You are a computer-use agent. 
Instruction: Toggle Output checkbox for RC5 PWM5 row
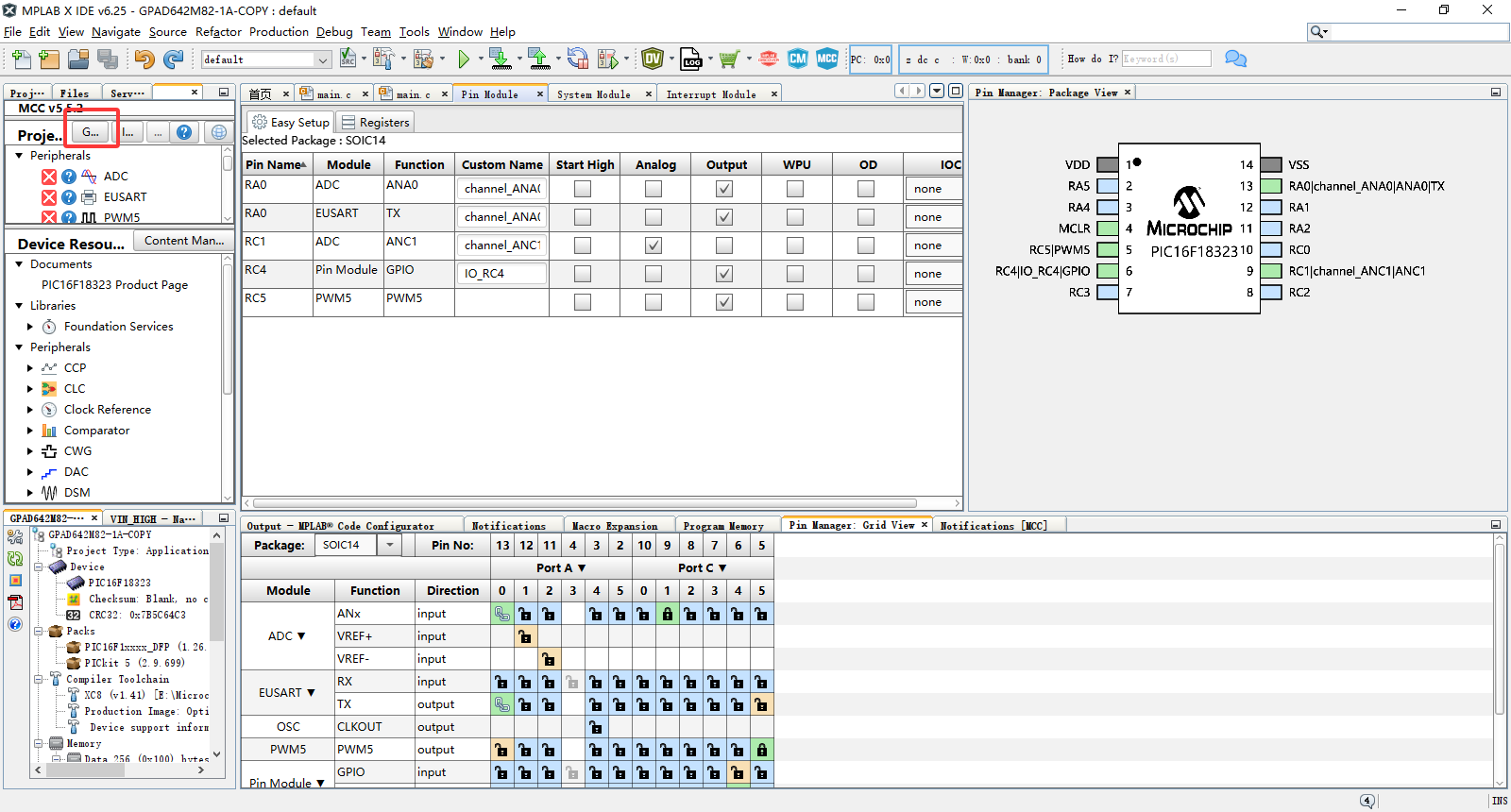click(x=724, y=302)
